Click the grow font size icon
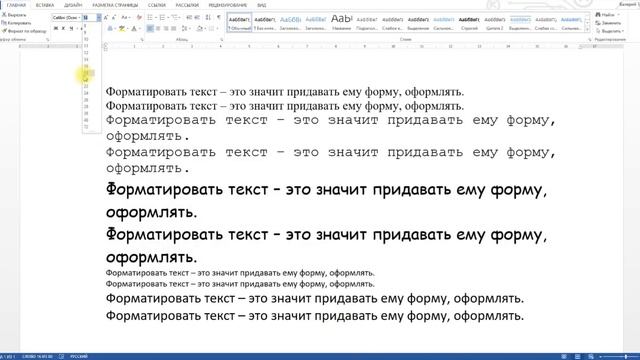 [x=106, y=18]
